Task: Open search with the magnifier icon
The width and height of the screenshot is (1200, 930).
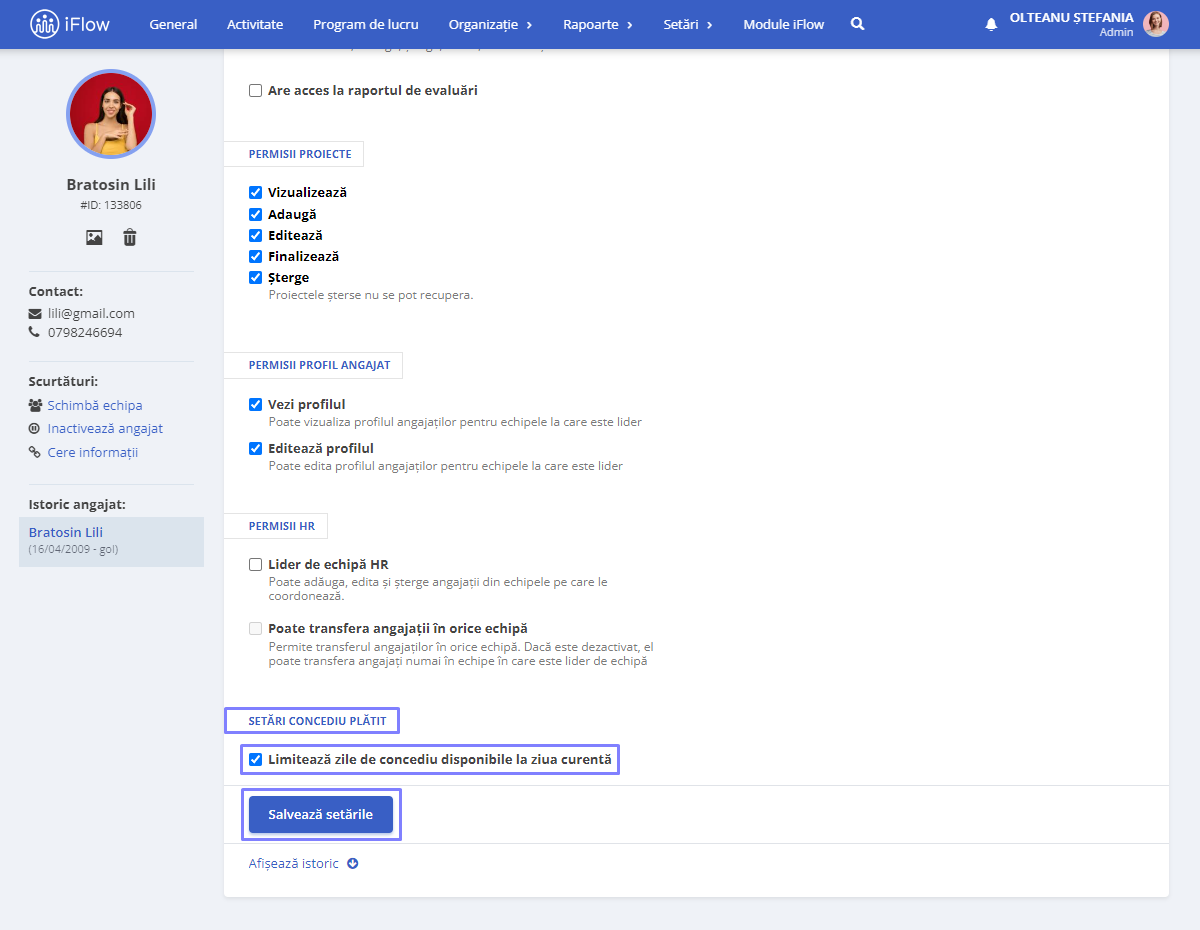Action: [858, 24]
